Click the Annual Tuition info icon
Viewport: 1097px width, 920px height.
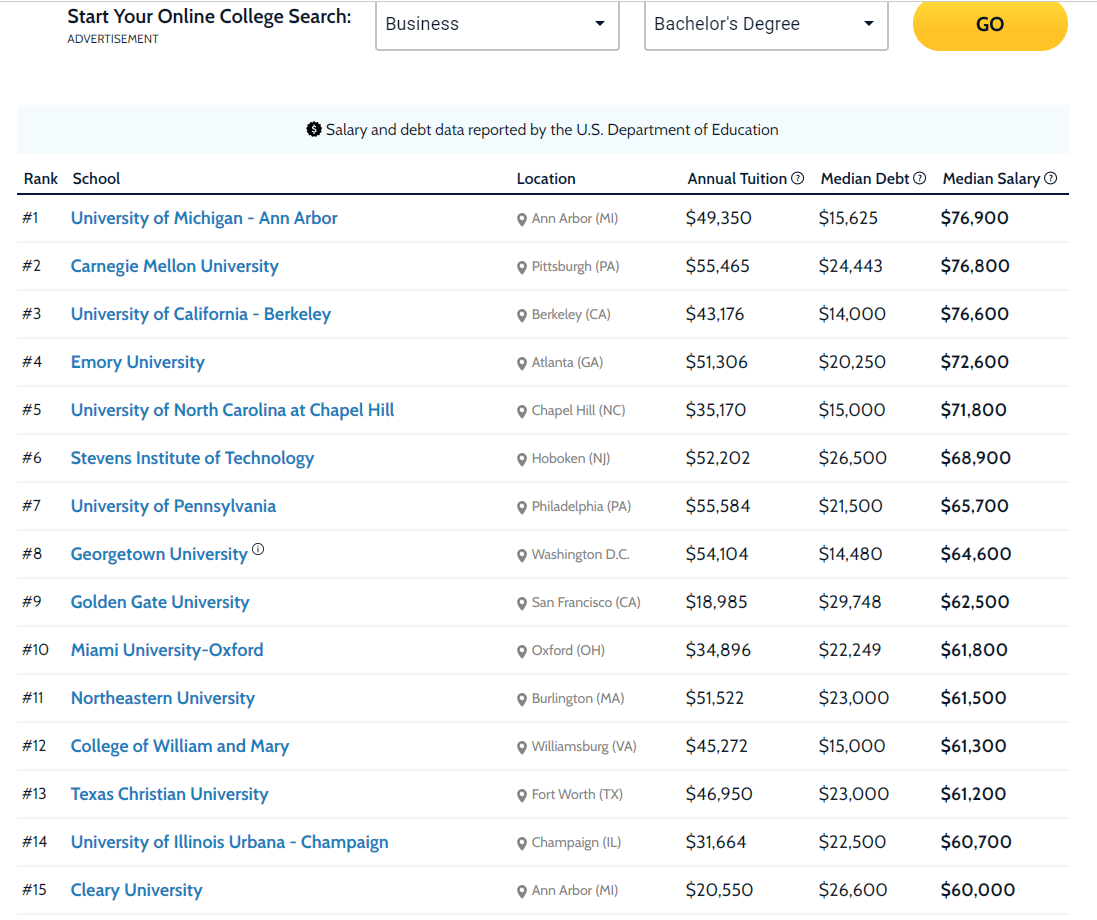[x=798, y=178]
